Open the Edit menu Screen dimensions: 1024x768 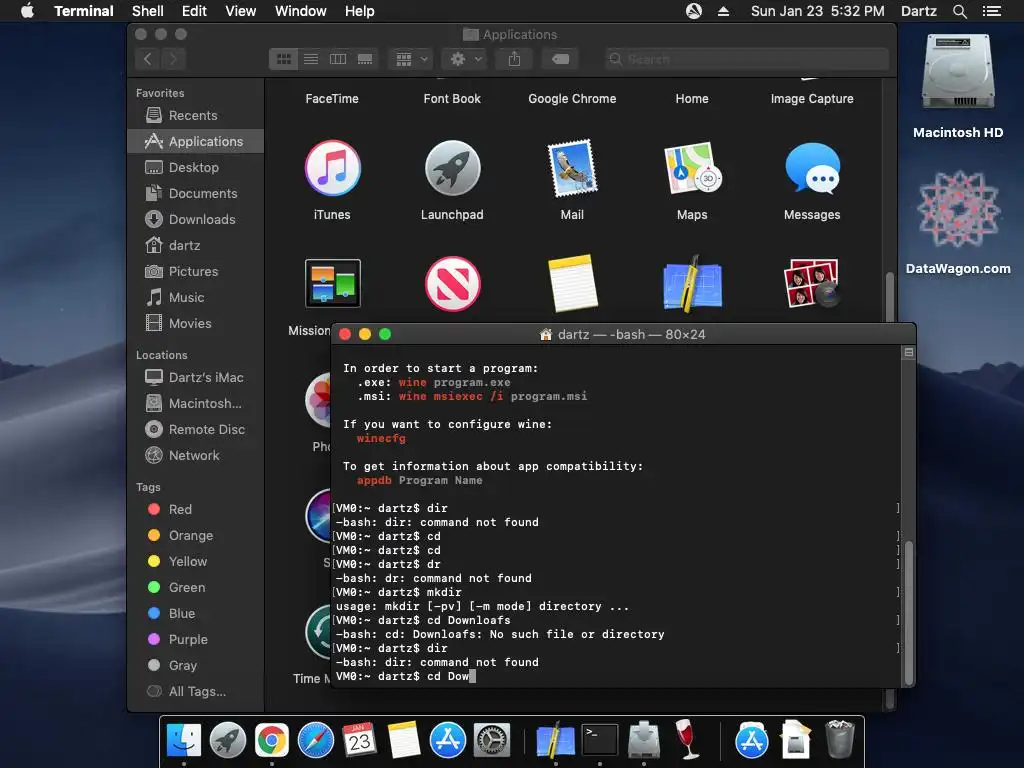coord(194,11)
